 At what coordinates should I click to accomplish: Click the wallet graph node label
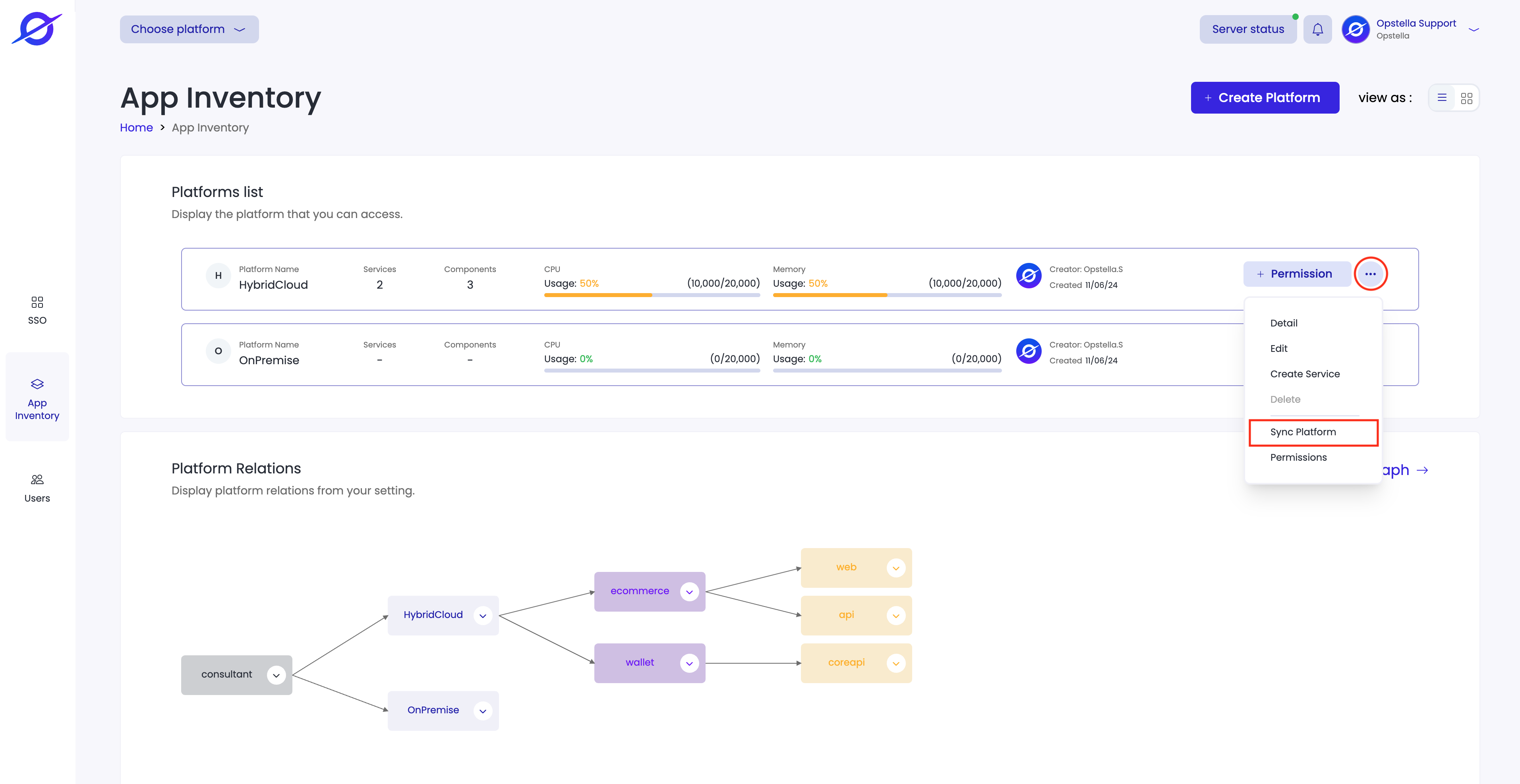(x=640, y=662)
